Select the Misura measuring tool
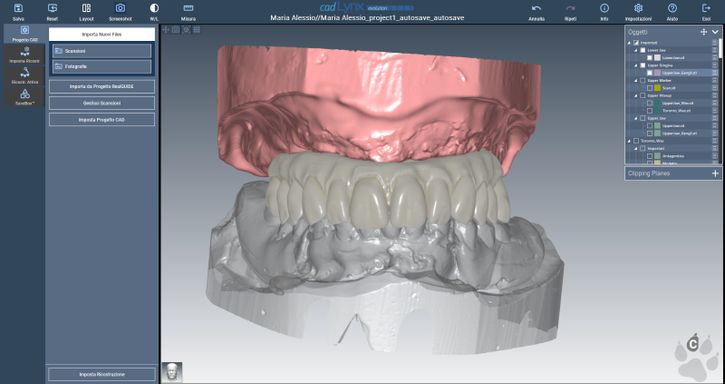This screenshot has height=384, width=725. click(188, 8)
